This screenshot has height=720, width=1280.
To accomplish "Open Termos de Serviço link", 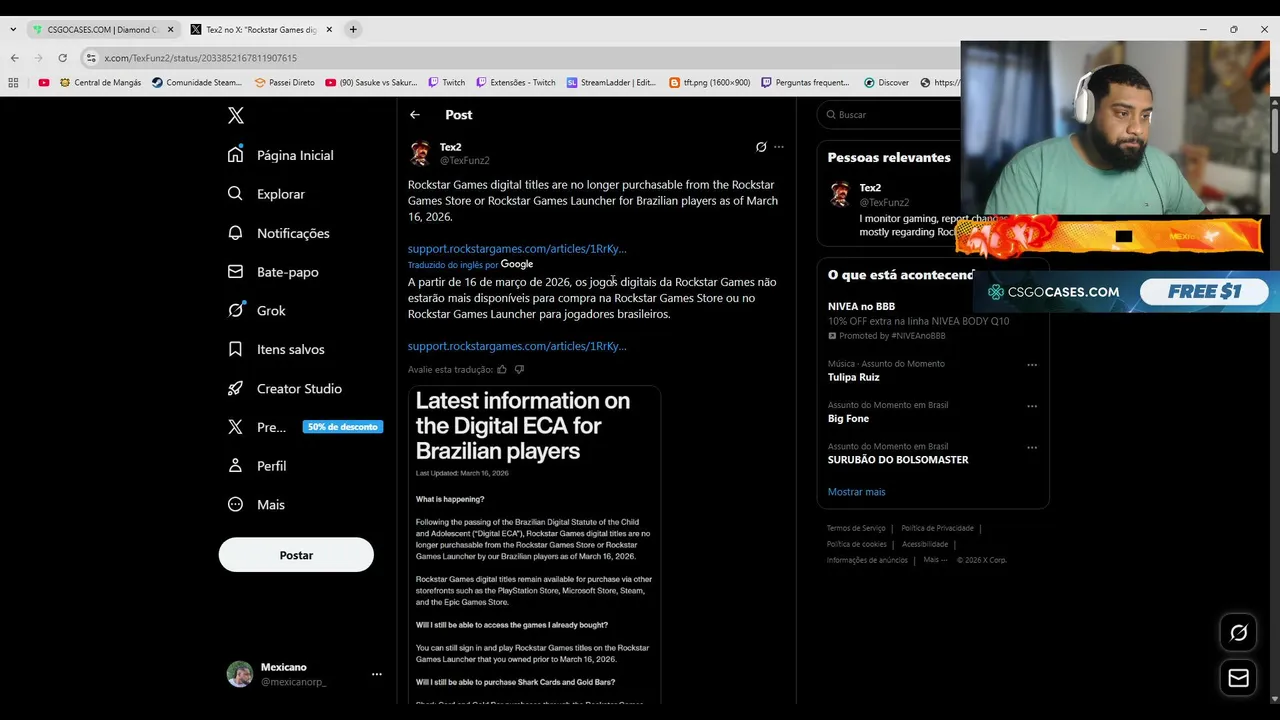I will (856, 528).
